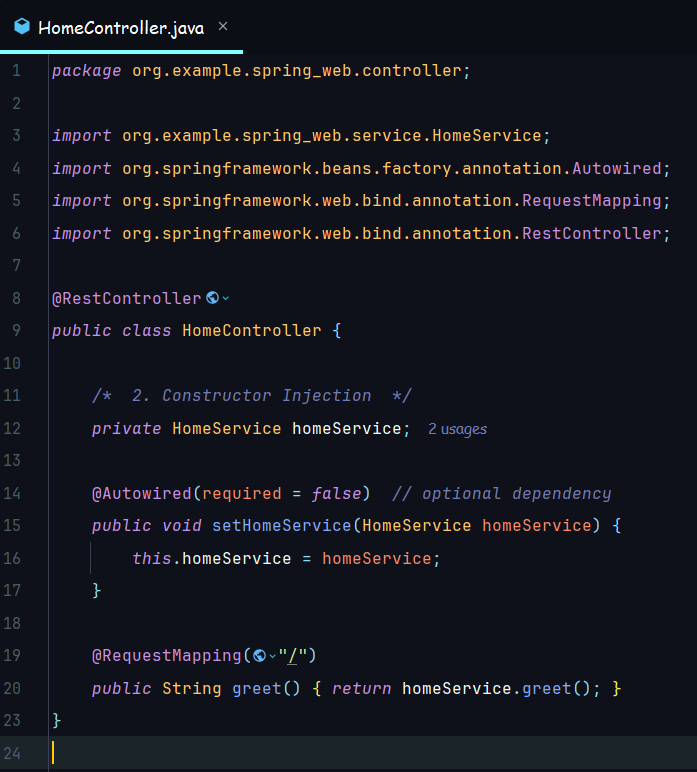Click the @RestController annotation on line 8
The image size is (697, 772).
(127, 298)
